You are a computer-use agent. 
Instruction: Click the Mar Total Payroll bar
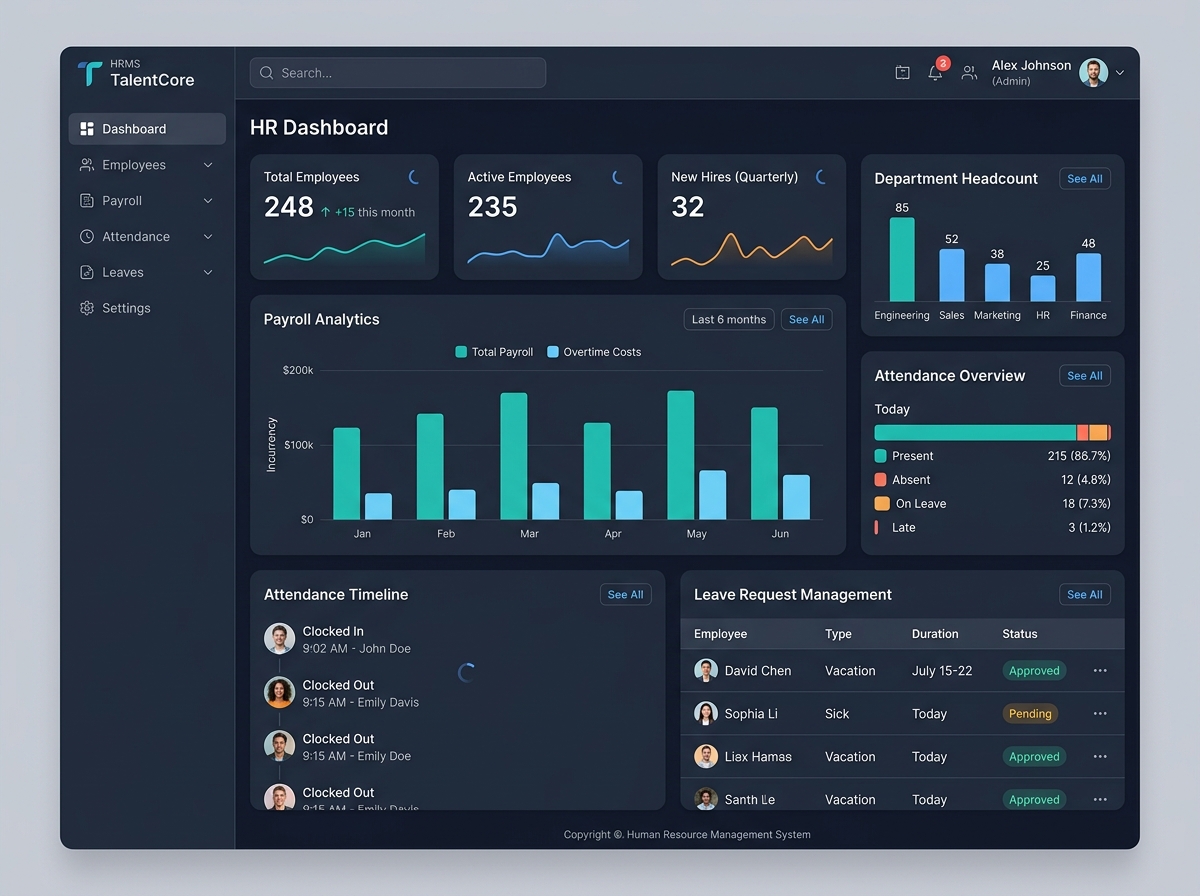pyautogui.click(x=514, y=456)
